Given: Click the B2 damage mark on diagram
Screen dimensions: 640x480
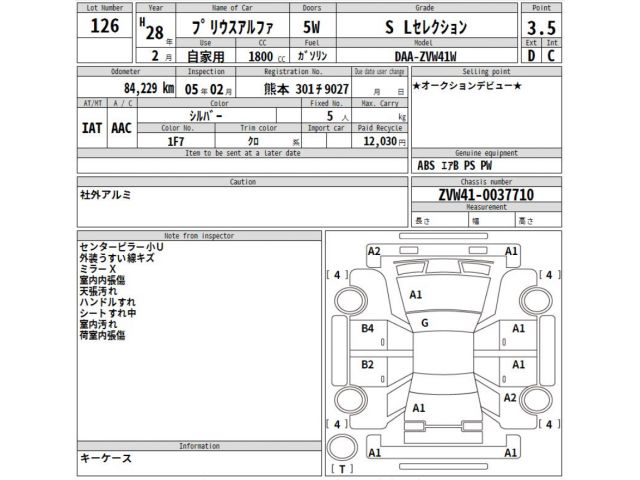Looking at the screenshot, I should 367,364.
